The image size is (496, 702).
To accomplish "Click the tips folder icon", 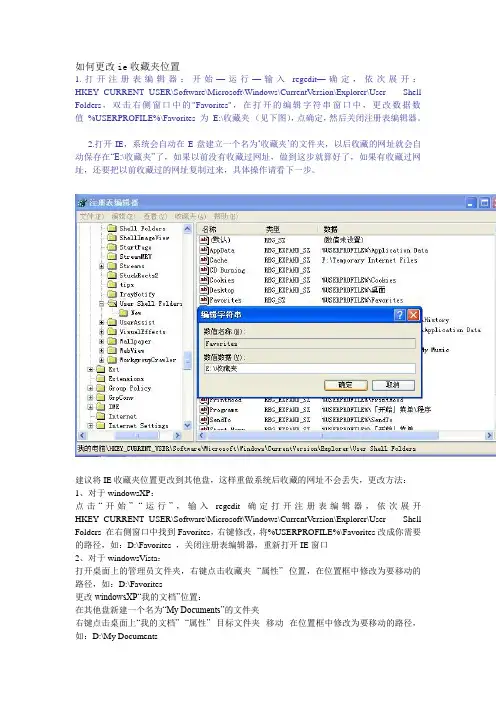I will (112, 285).
